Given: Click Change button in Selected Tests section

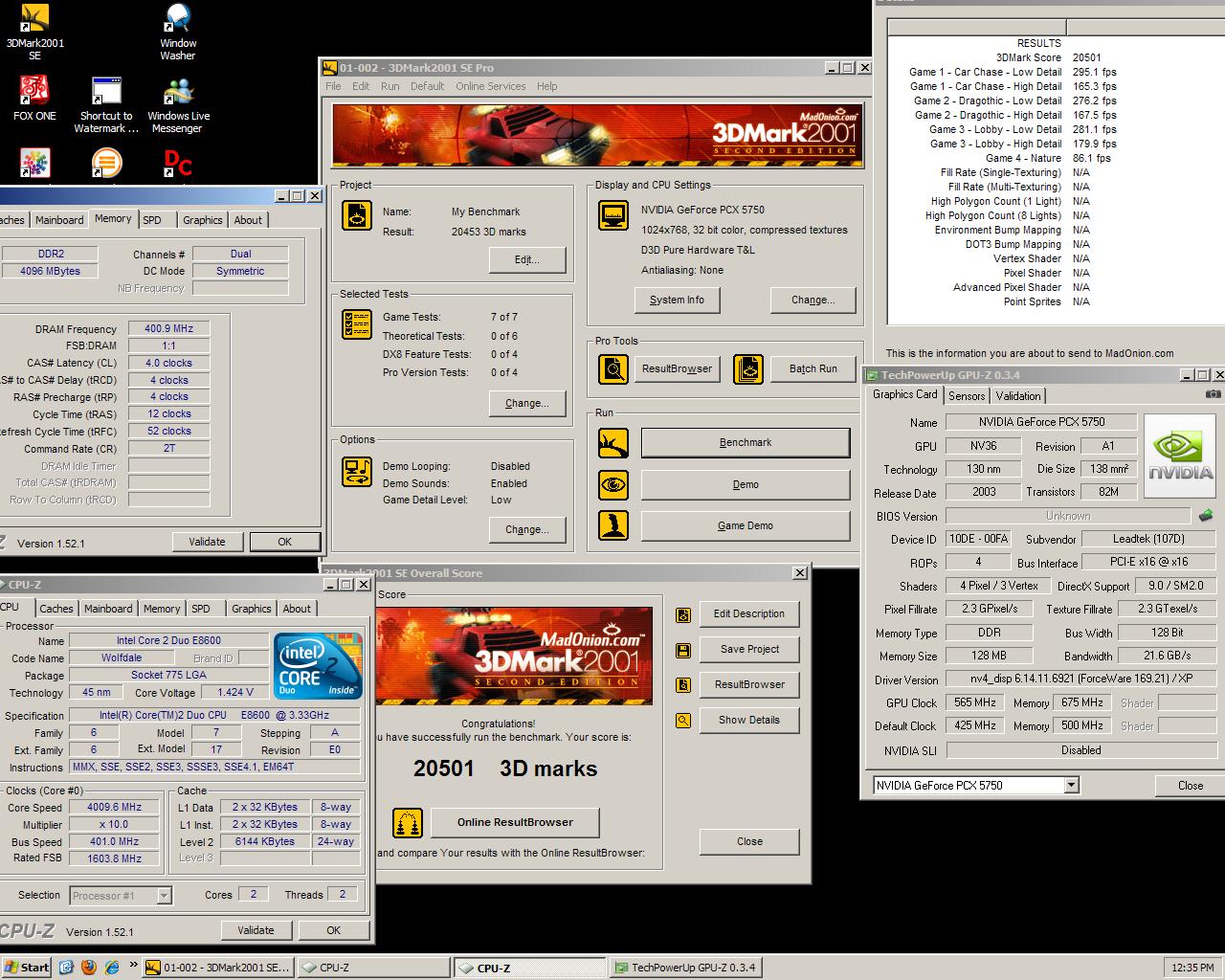Looking at the screenshot, I should coord(526,404).
